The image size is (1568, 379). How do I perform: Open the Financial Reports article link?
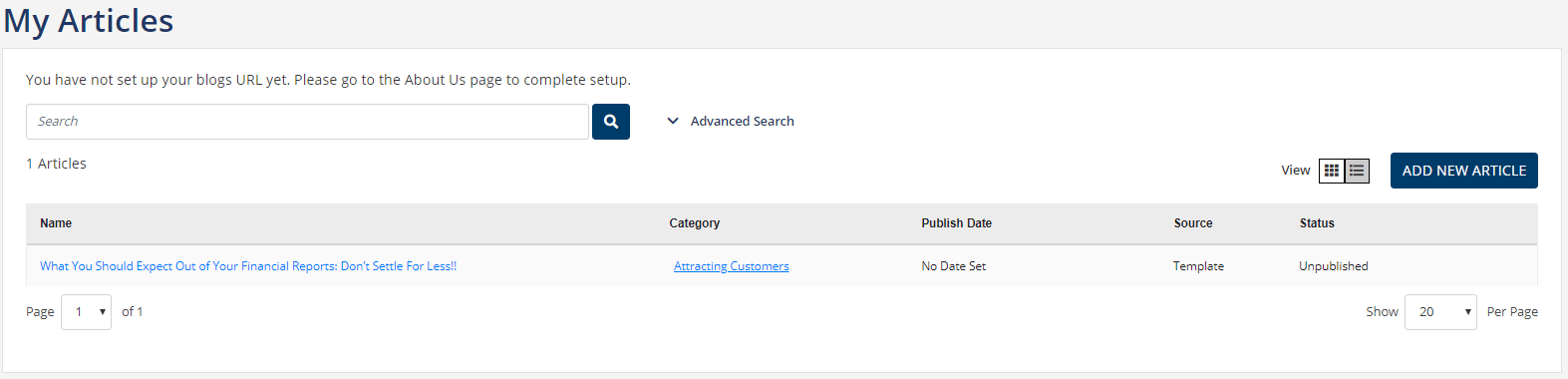pyautogui.click(x=248, y=266)
